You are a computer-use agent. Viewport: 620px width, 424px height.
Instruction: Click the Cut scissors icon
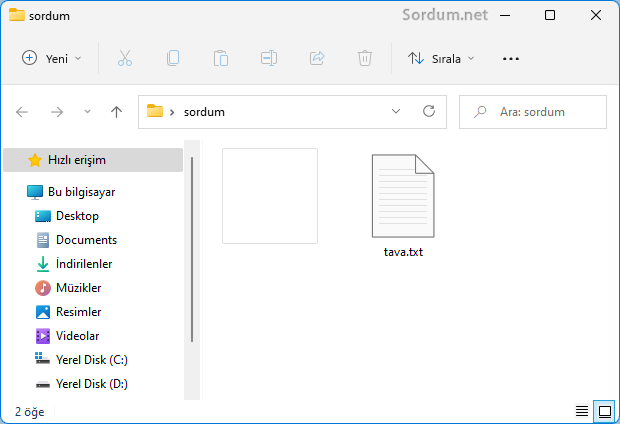(125, 59)
